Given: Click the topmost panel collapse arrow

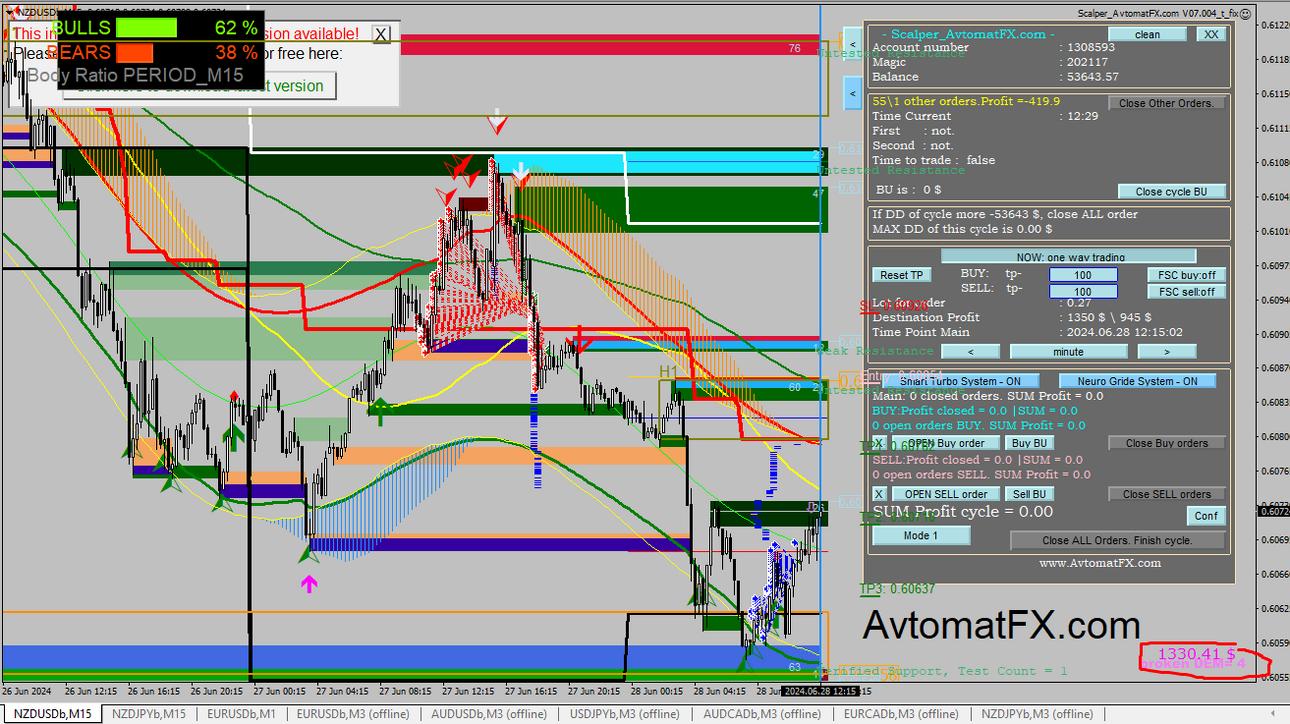Looking at the screenshot, I should click(x=852, y=44).
